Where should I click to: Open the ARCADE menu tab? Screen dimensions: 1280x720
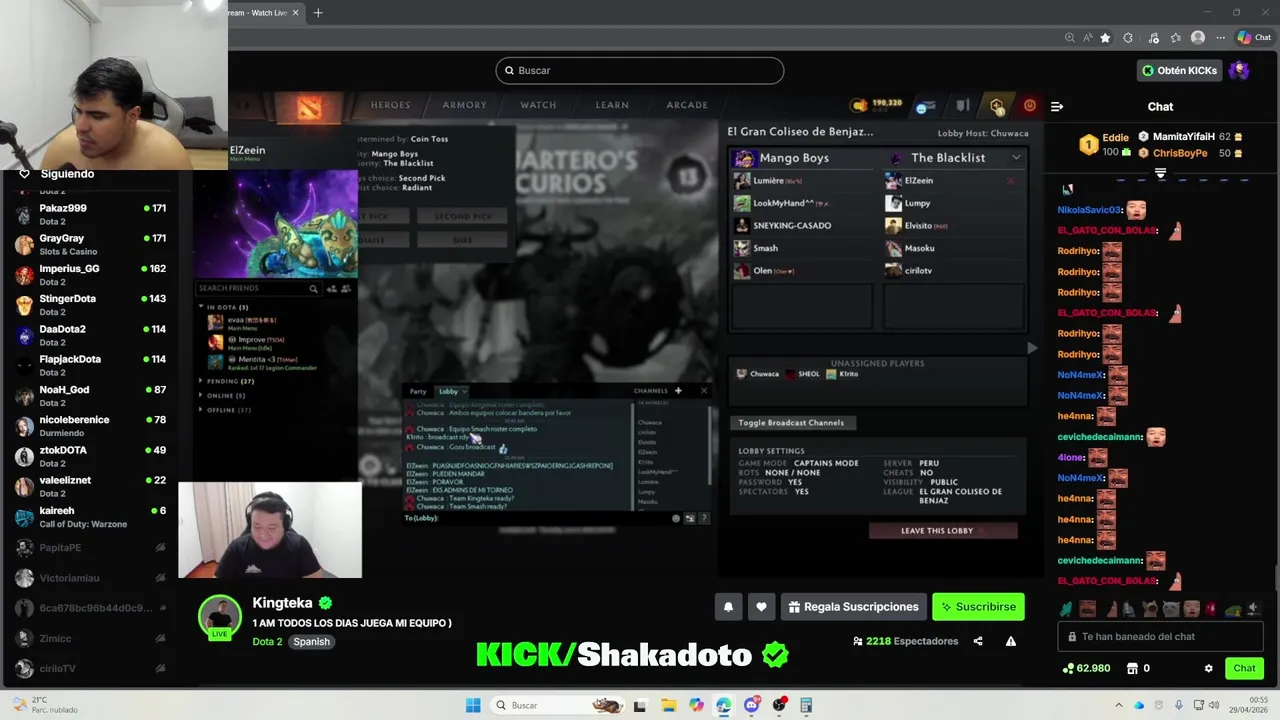687,105
